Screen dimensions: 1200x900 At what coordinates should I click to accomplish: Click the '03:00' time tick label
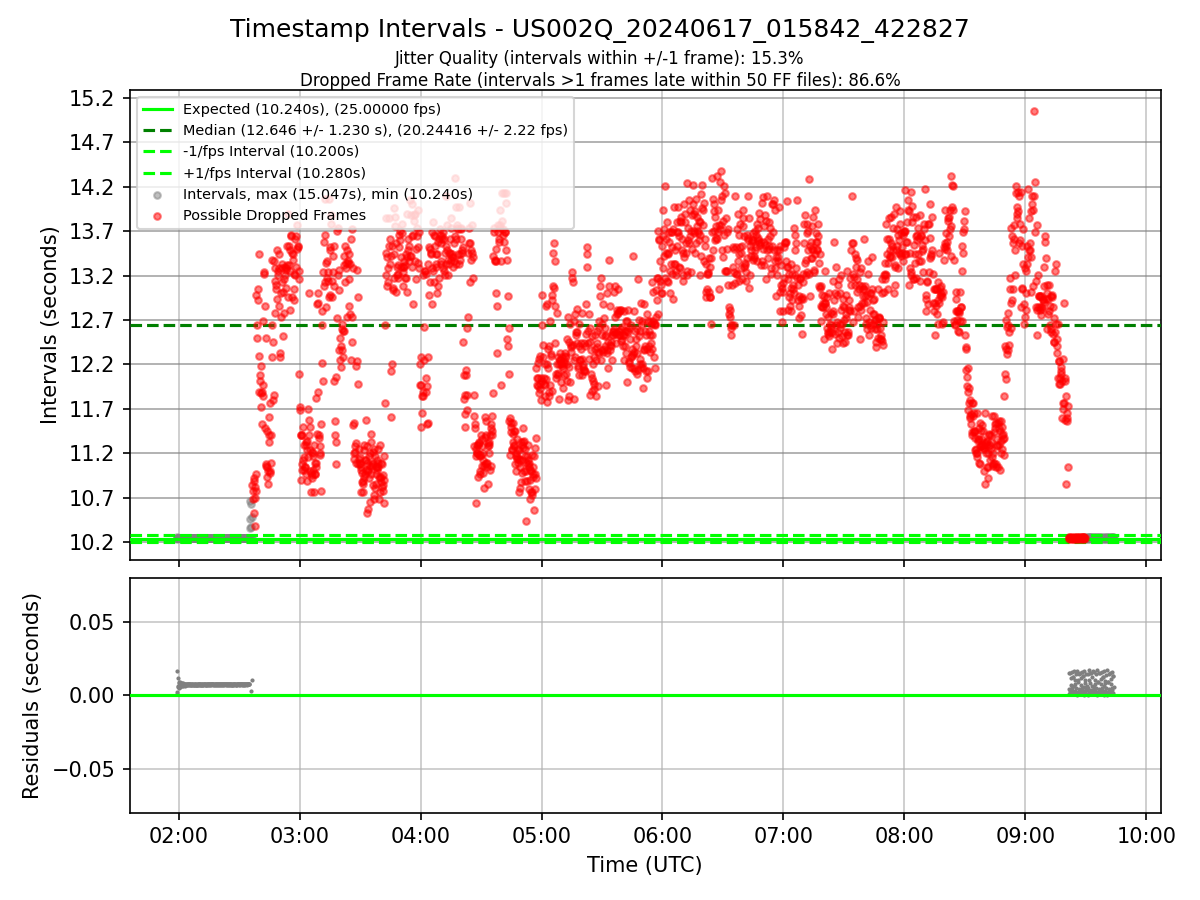tap(300, 834)
